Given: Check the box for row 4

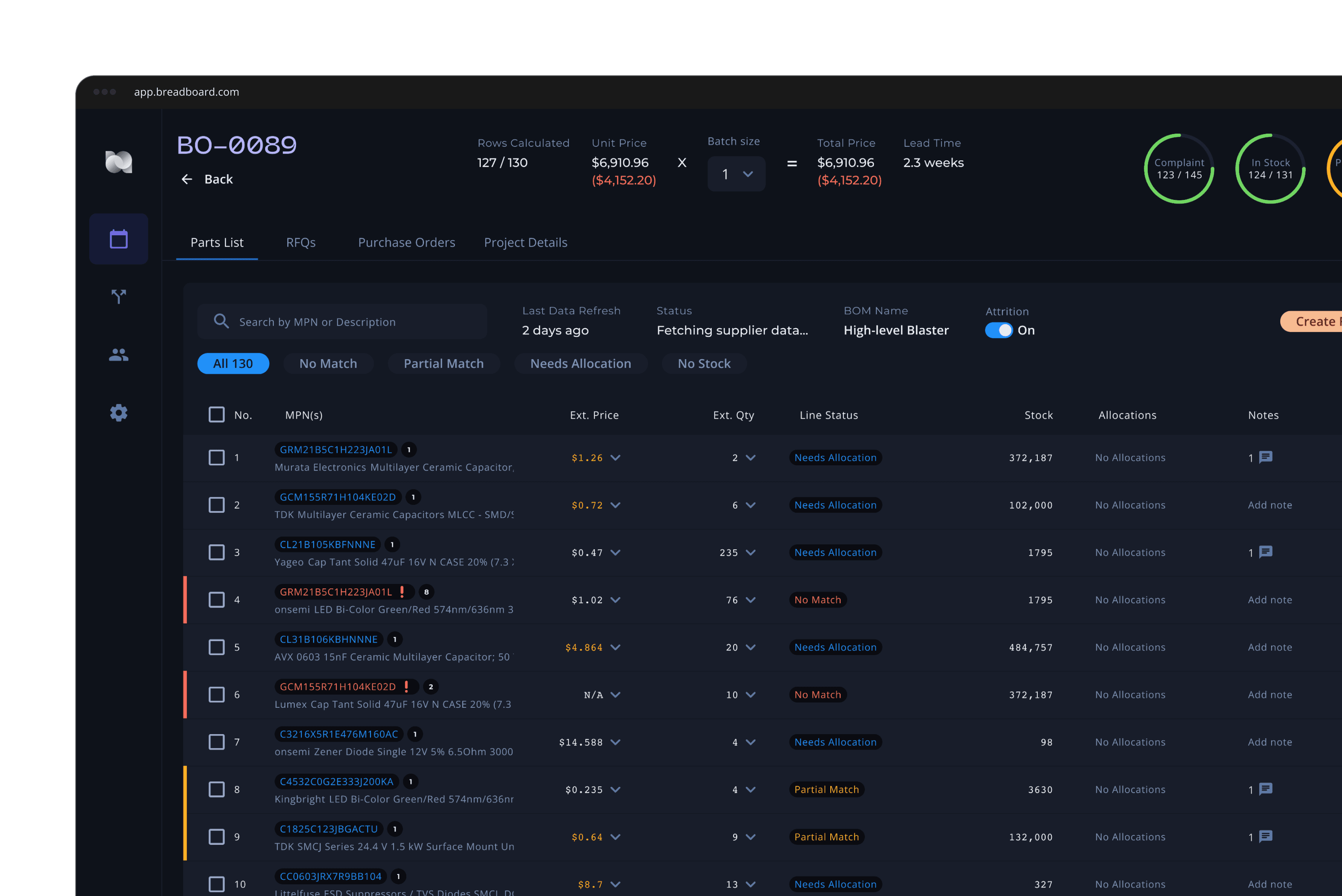Looking at the screenshot, I should pyautogui.click(x=217, y=599).
